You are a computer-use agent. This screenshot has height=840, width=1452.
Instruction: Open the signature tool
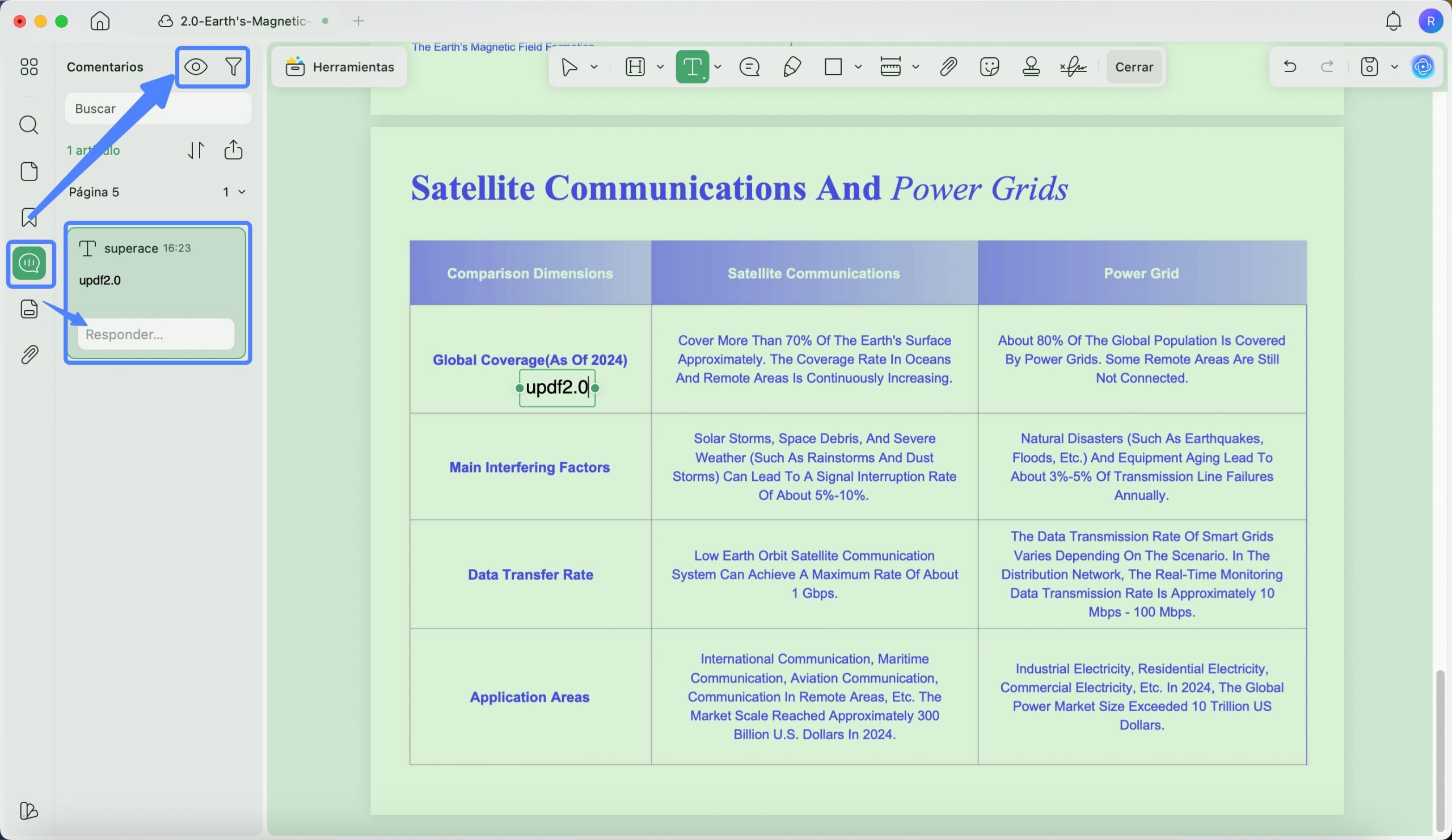coord(1073,67)
